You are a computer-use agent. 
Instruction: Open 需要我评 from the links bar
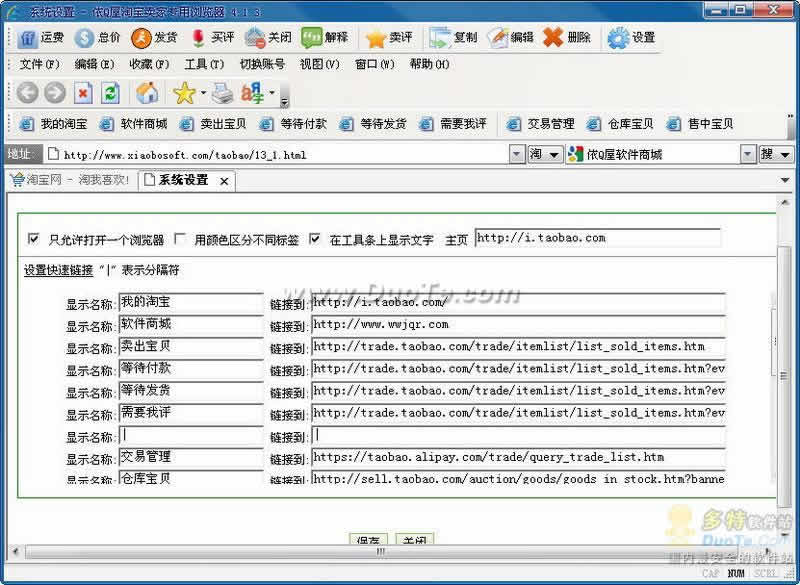pos(453,124)
